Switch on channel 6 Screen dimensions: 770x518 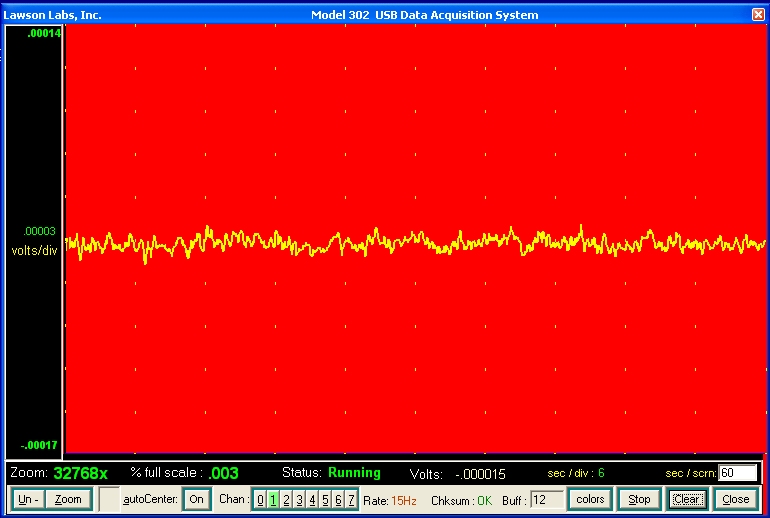point(338,500)
